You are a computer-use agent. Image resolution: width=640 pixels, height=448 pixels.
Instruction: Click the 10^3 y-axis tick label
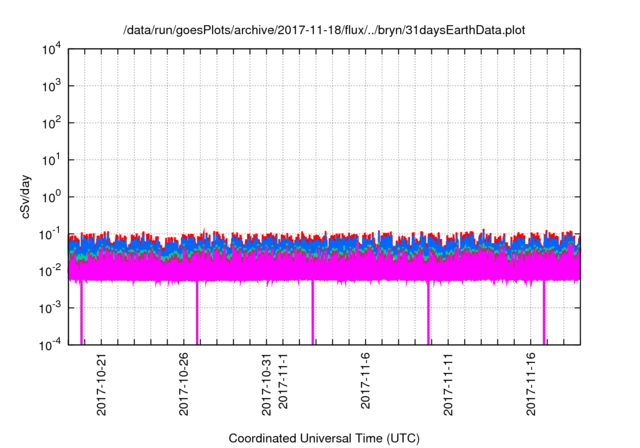pyautogui.click(x=51, y=86)
